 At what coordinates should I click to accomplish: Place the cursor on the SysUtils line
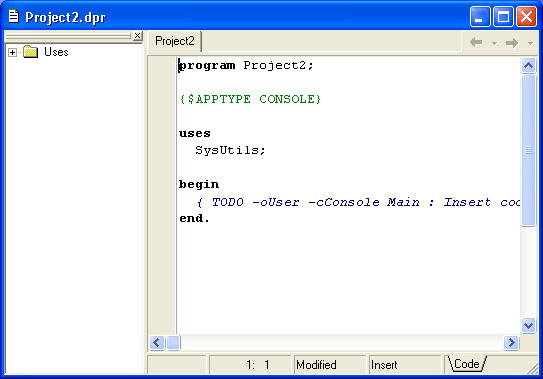point(230,150)
